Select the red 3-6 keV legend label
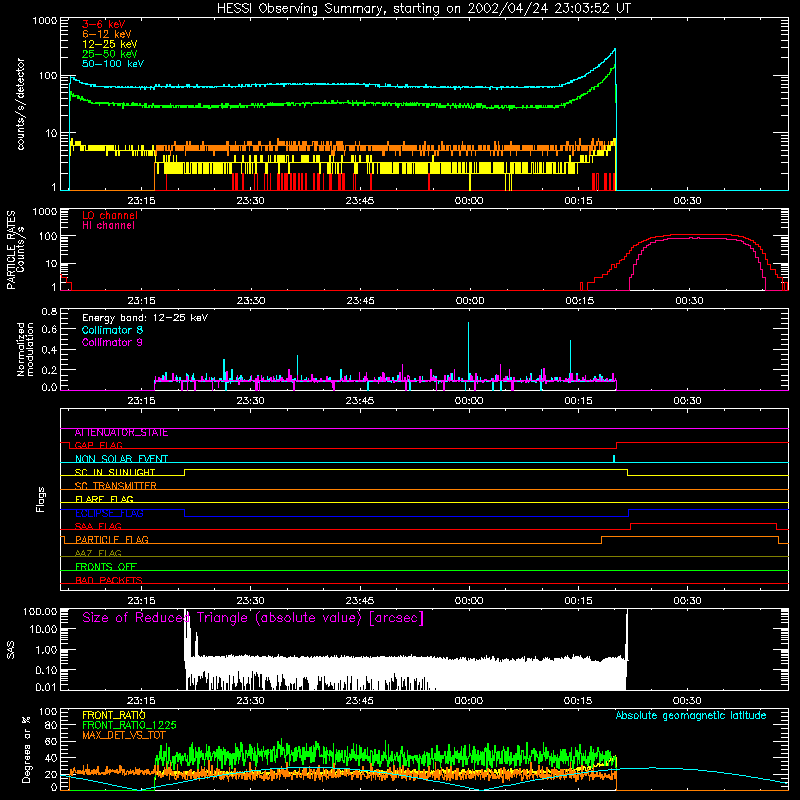This screenshot has height=800, width=800. pos(104,24)
